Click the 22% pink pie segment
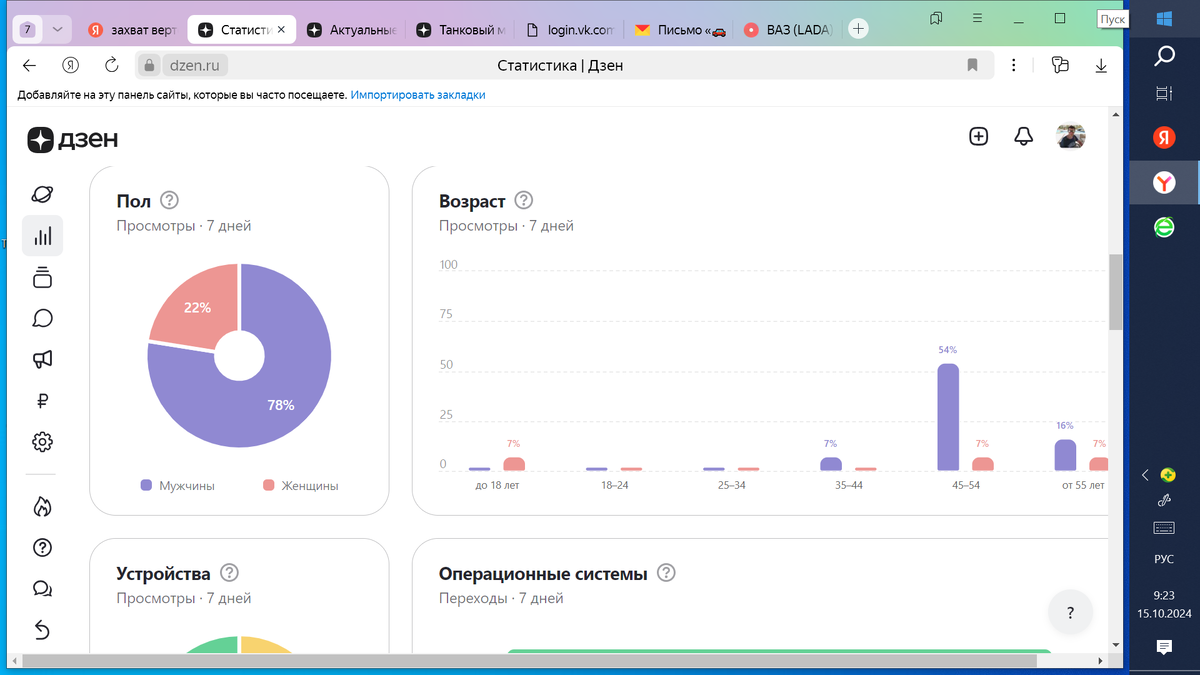The image size is (1200, 675). pyautogui.click(x=197, y=308)
